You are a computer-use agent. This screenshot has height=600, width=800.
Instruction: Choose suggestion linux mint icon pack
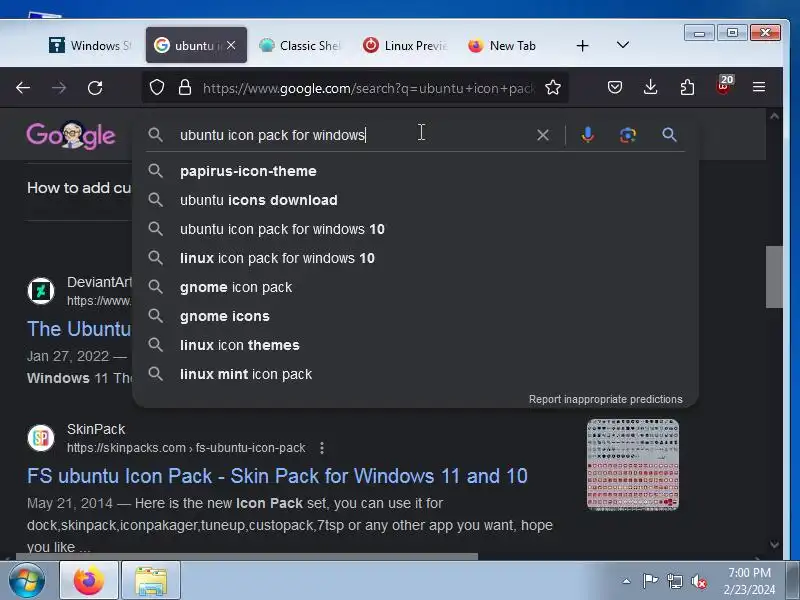click(415, 374)
